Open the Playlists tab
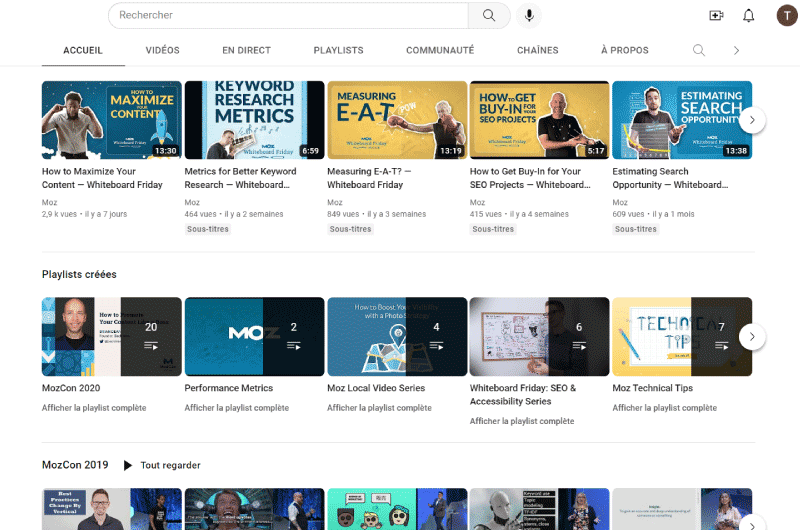800x530 pixels. (338, 50)
